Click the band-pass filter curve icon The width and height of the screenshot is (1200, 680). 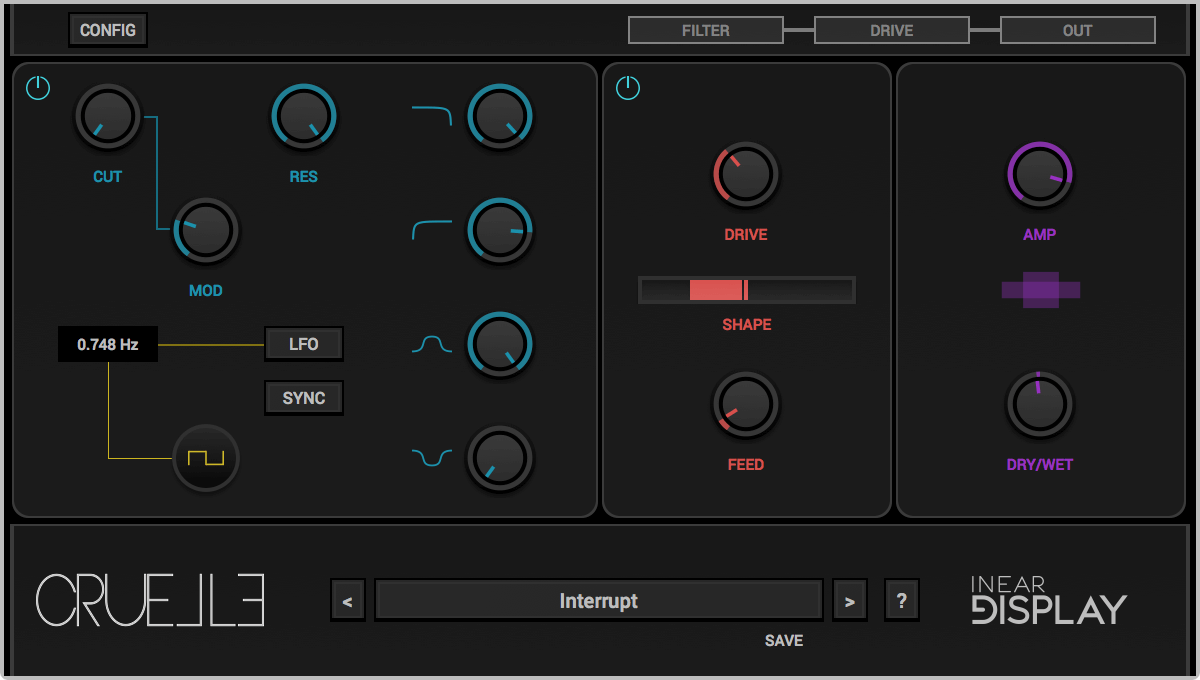click(x=432, y=345)
